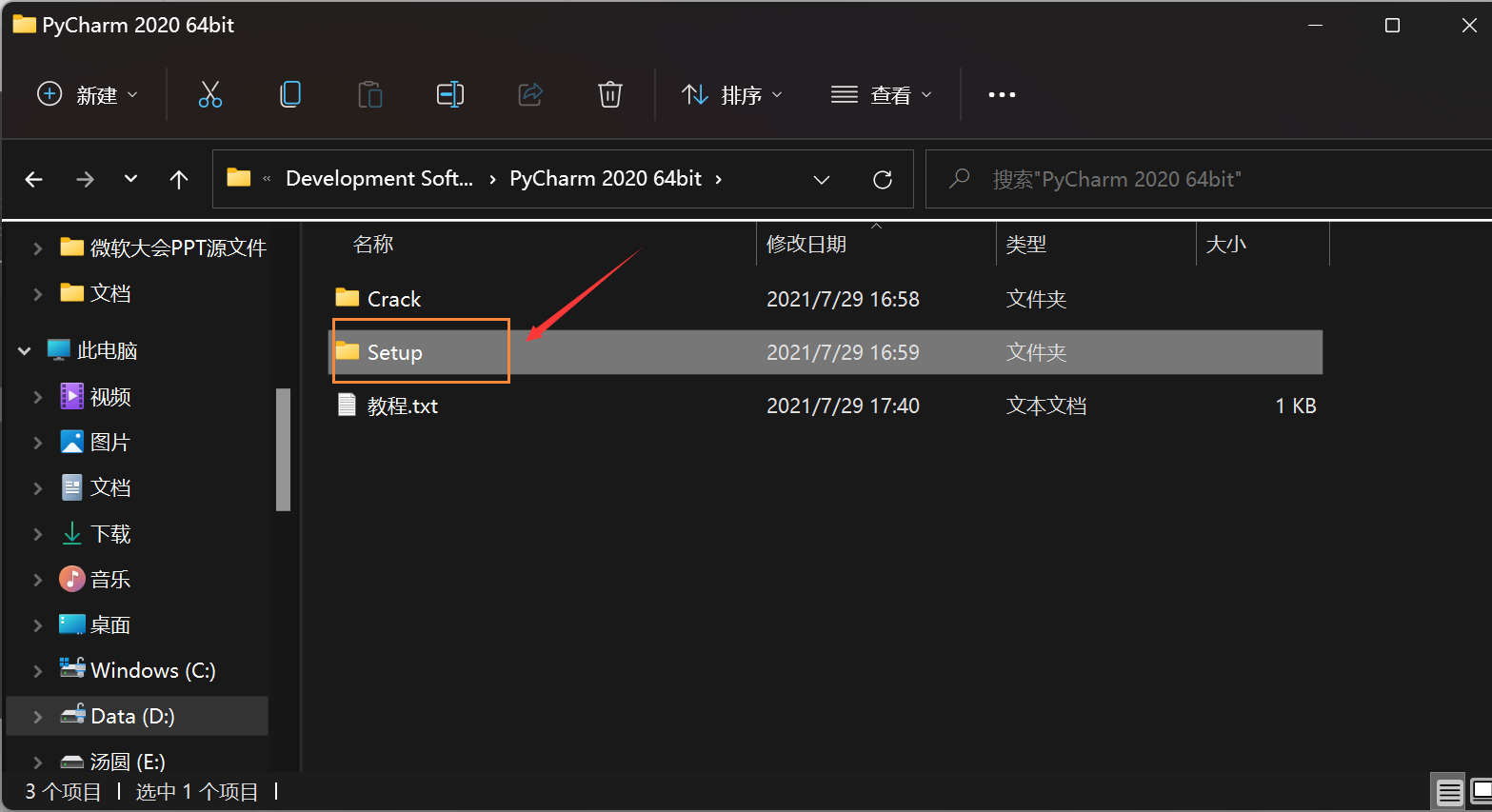Click the Delete trash can icon

pyautogui.click(x=610, y=94)
